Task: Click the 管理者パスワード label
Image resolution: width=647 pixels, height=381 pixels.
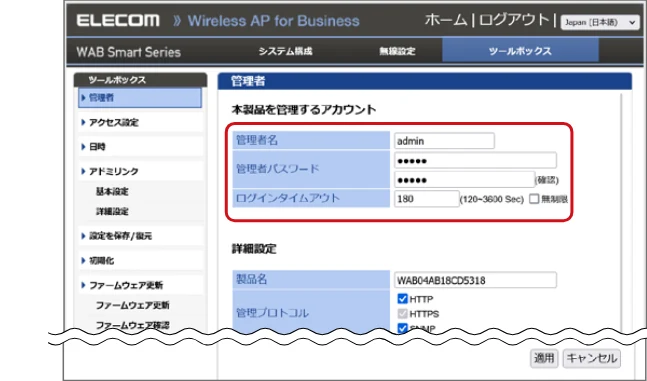Action: 278,169
